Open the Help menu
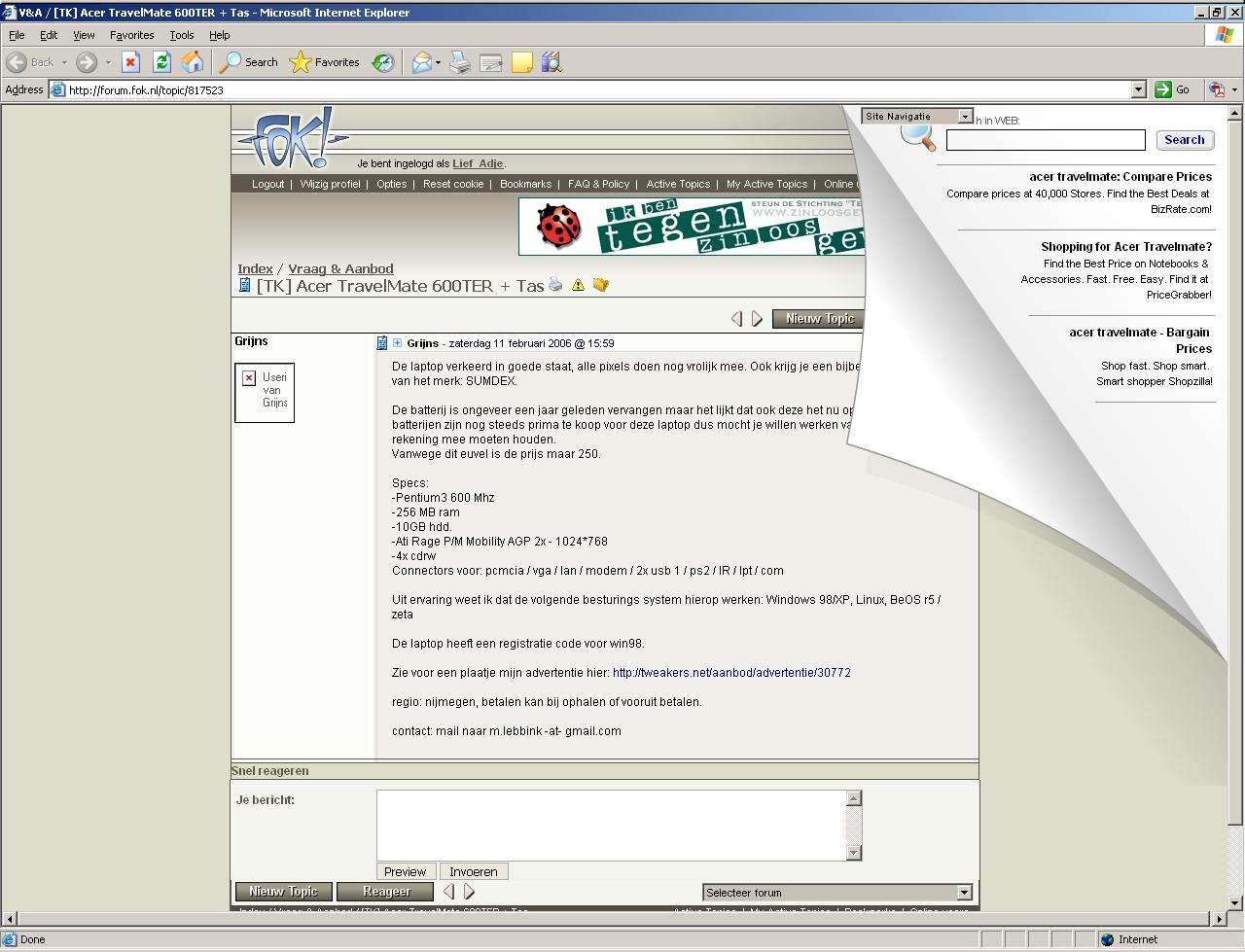This screenshot has width=1245, height=952. (220, 35)
